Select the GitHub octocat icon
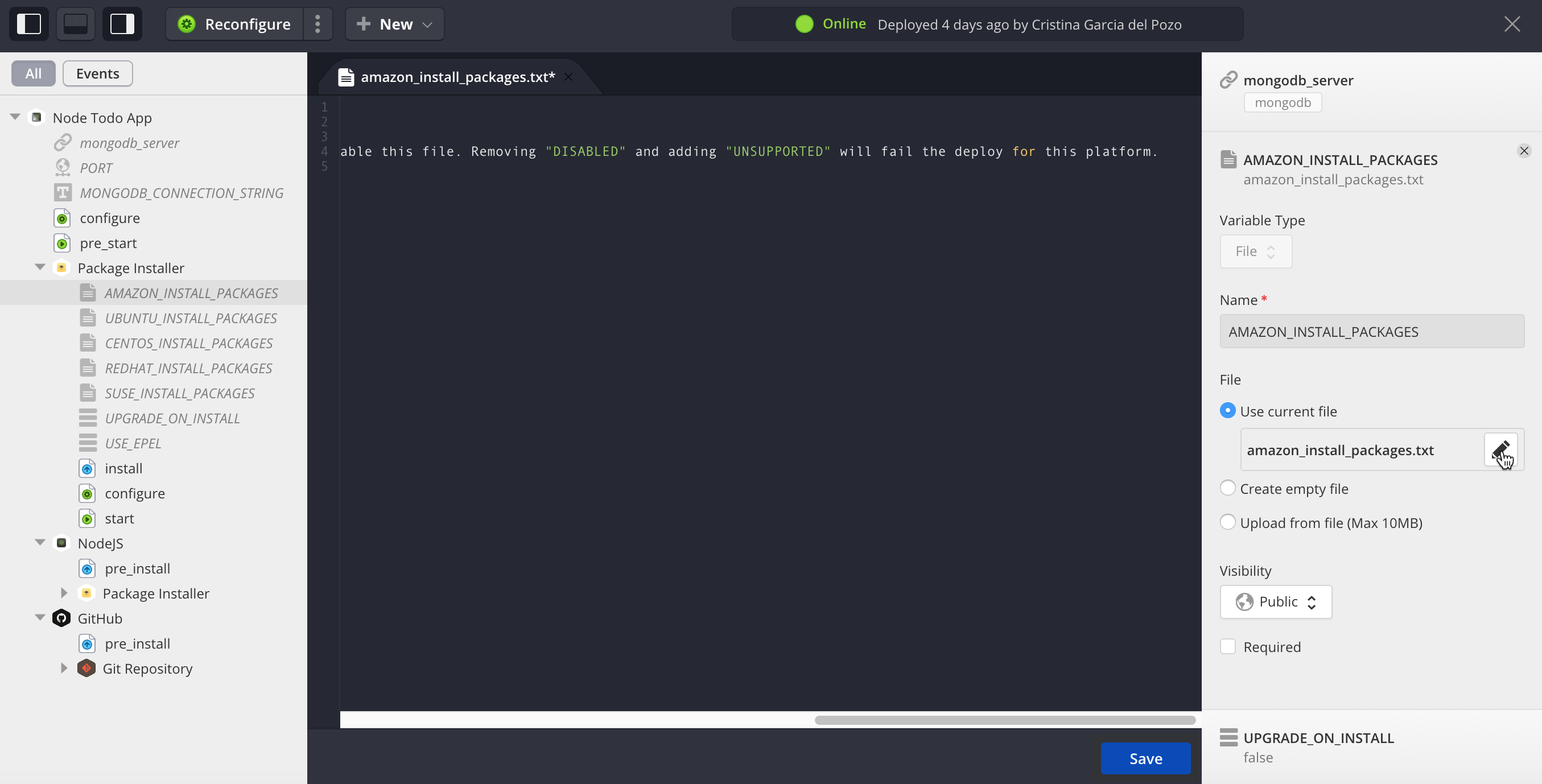The width and height of the screenshot is (1542, 784). coord(61,618)
